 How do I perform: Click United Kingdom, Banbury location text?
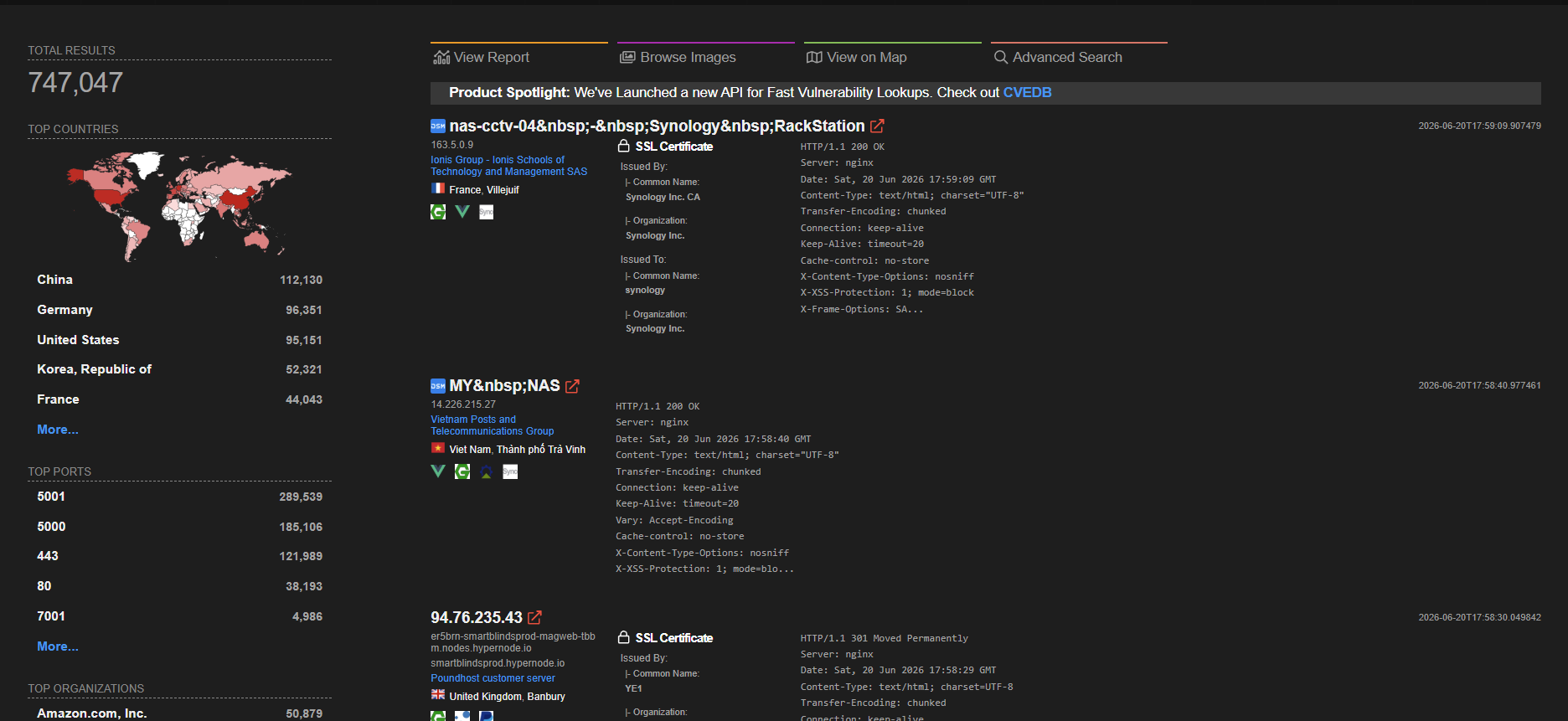(x=507, y=697)
